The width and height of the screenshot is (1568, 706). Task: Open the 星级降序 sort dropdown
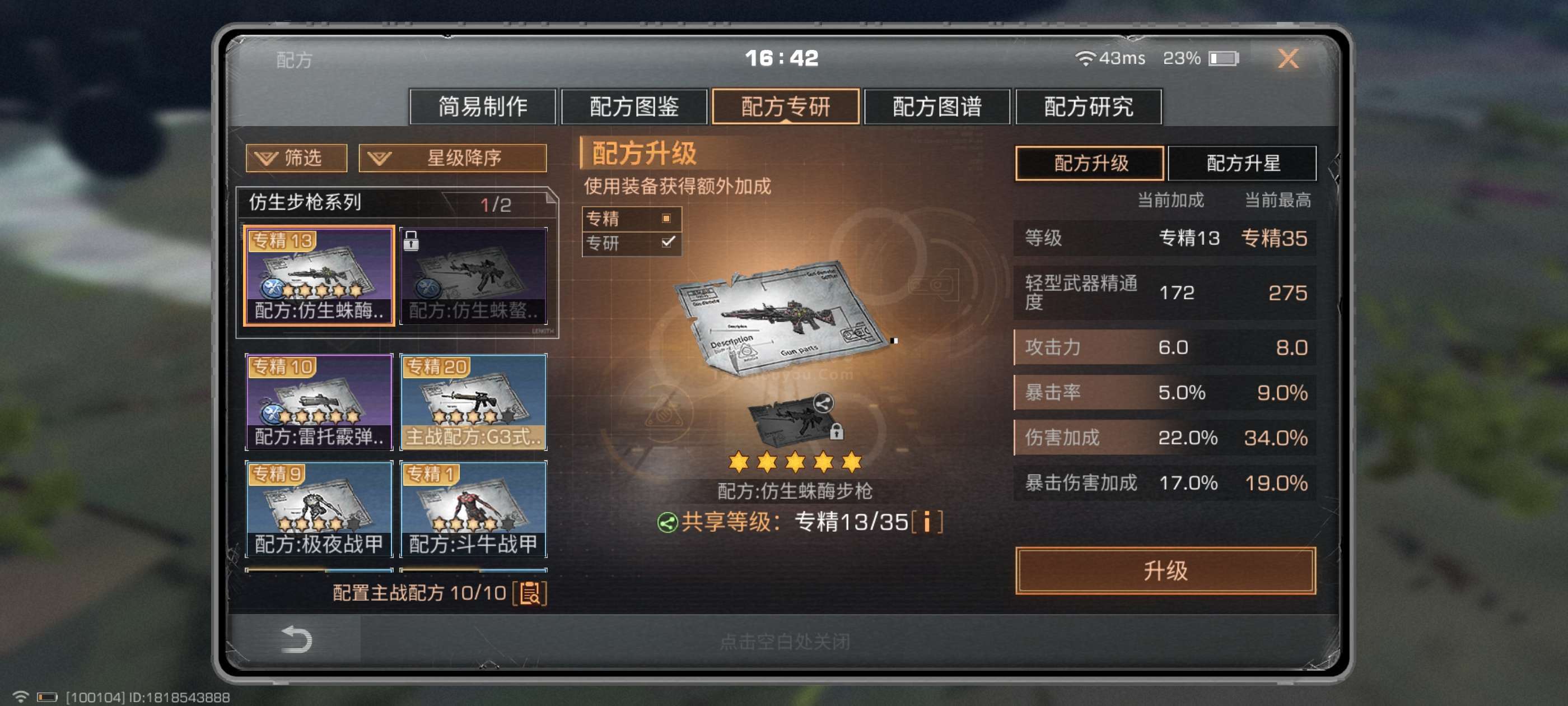[452, 159]
